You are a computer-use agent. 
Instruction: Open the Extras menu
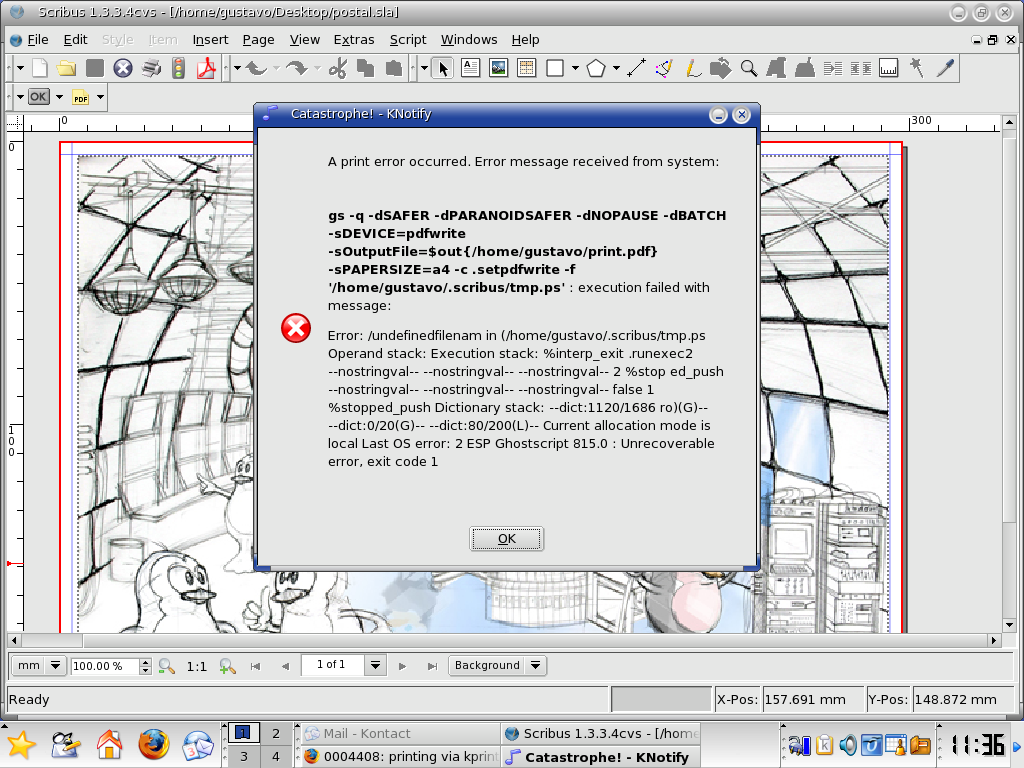tap(354, 40)
